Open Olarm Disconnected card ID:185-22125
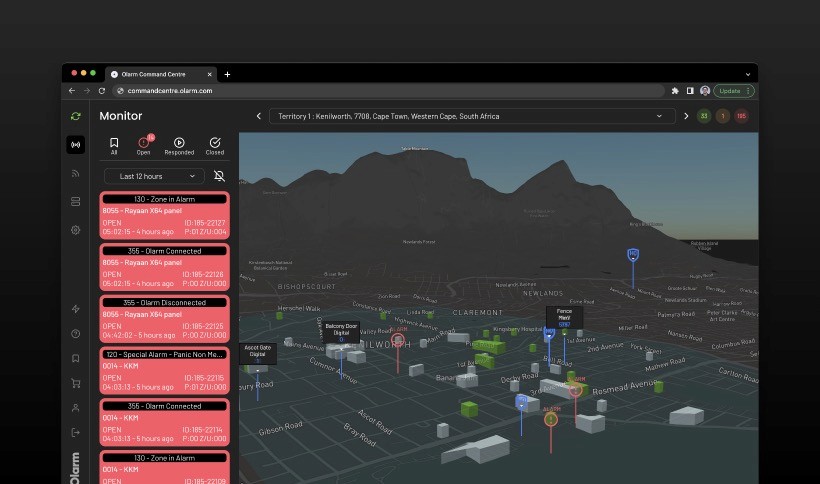 pos(164,319)
